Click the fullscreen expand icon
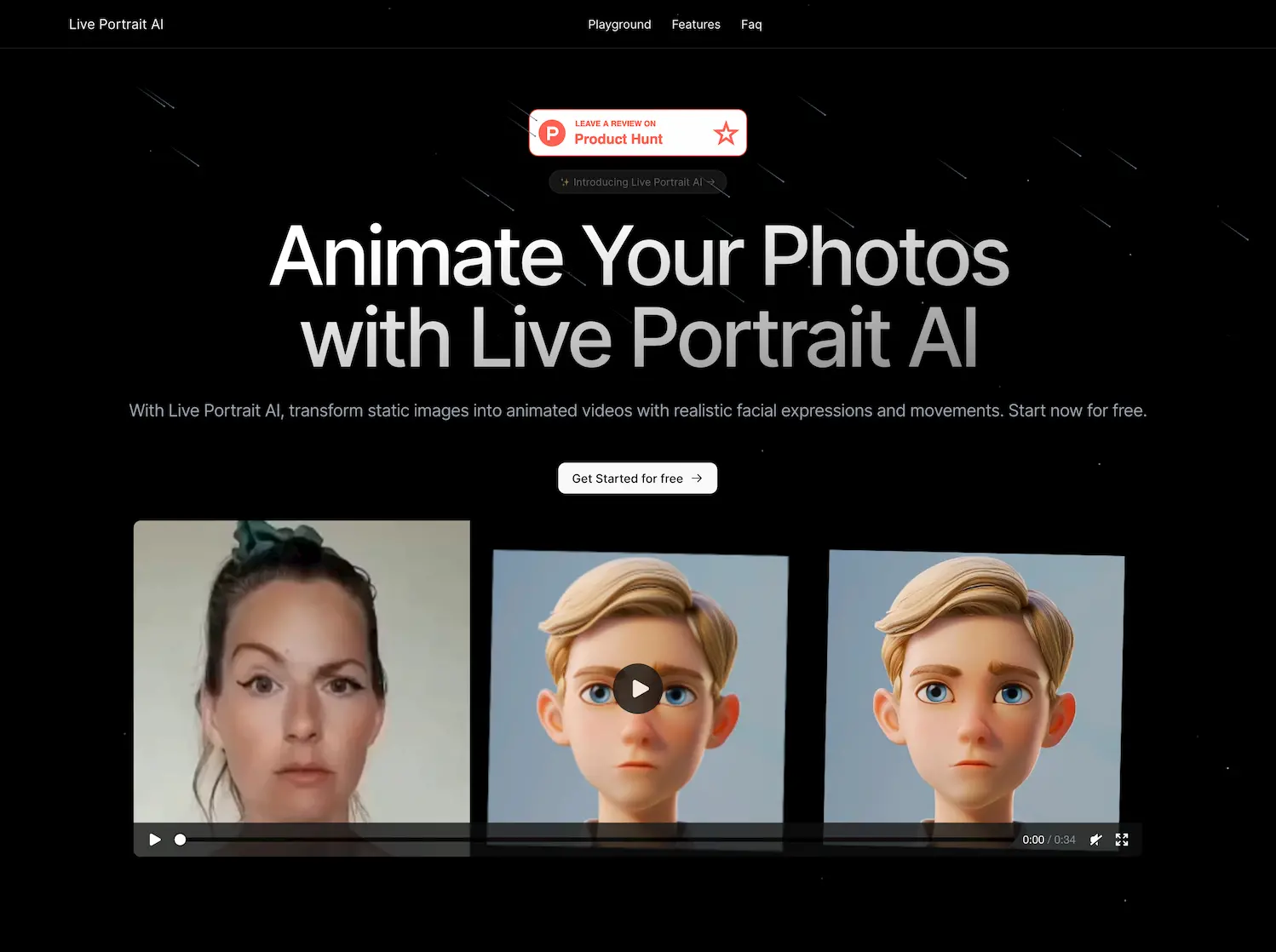 (x=1122, y=840)
